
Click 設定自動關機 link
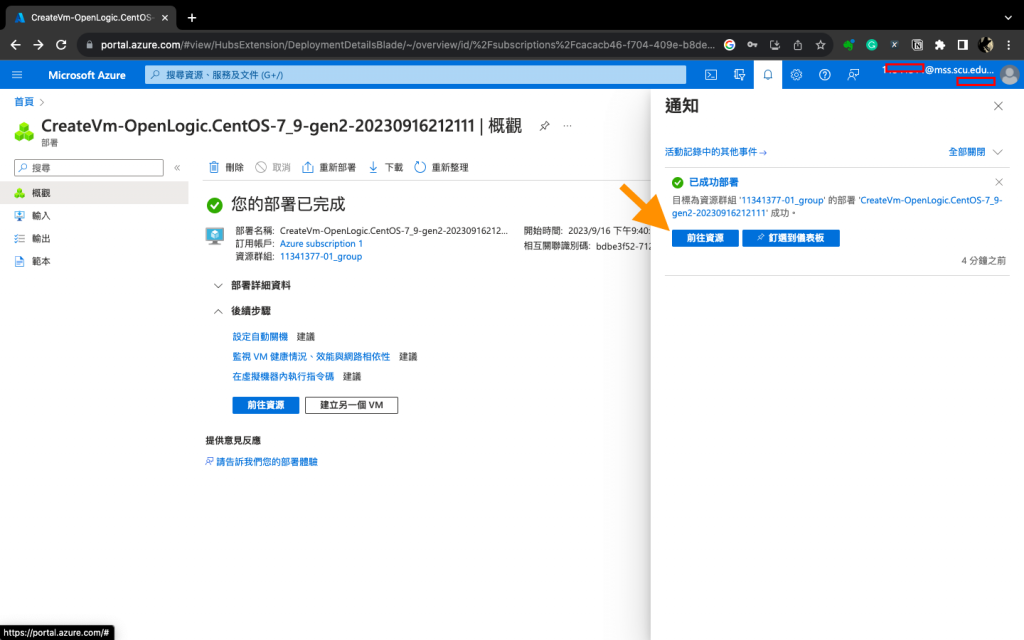point(260,337)
